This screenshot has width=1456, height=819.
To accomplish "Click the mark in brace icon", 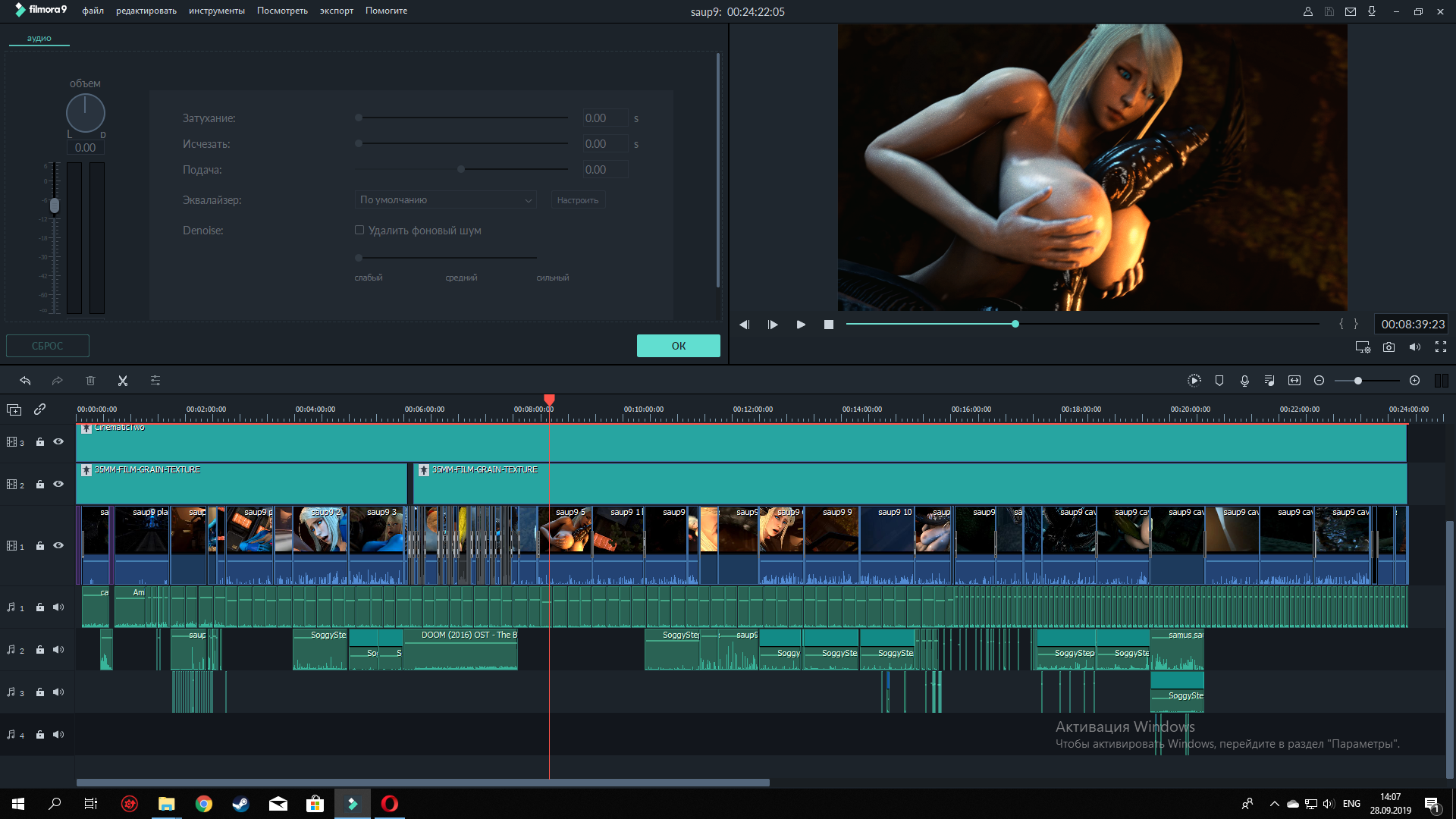I will (x=1341, y=324).
